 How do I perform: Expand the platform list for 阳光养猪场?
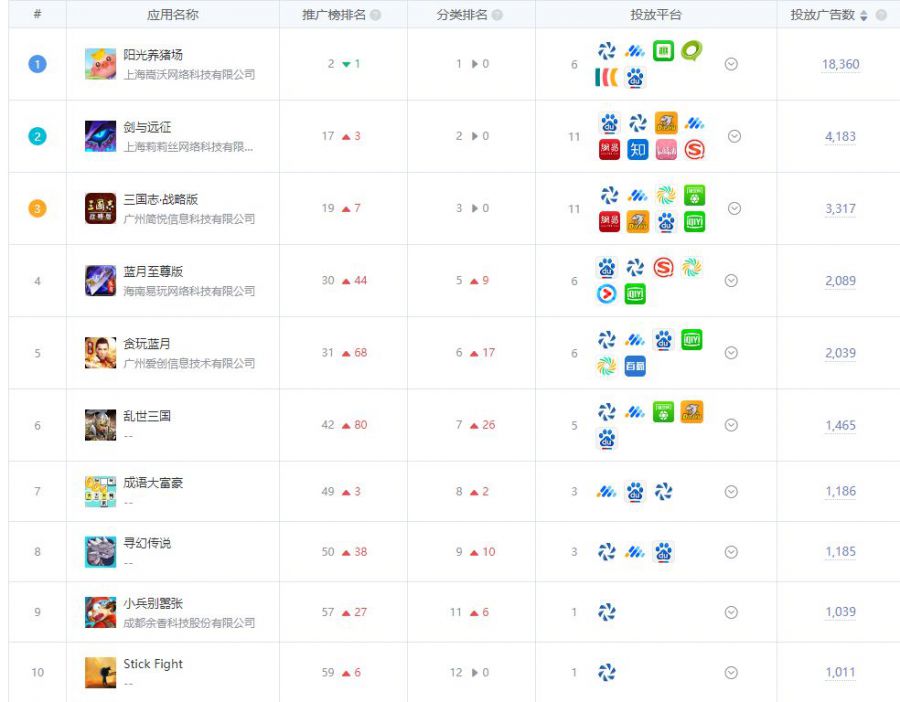pyautogui.click(x=731, y=64)
